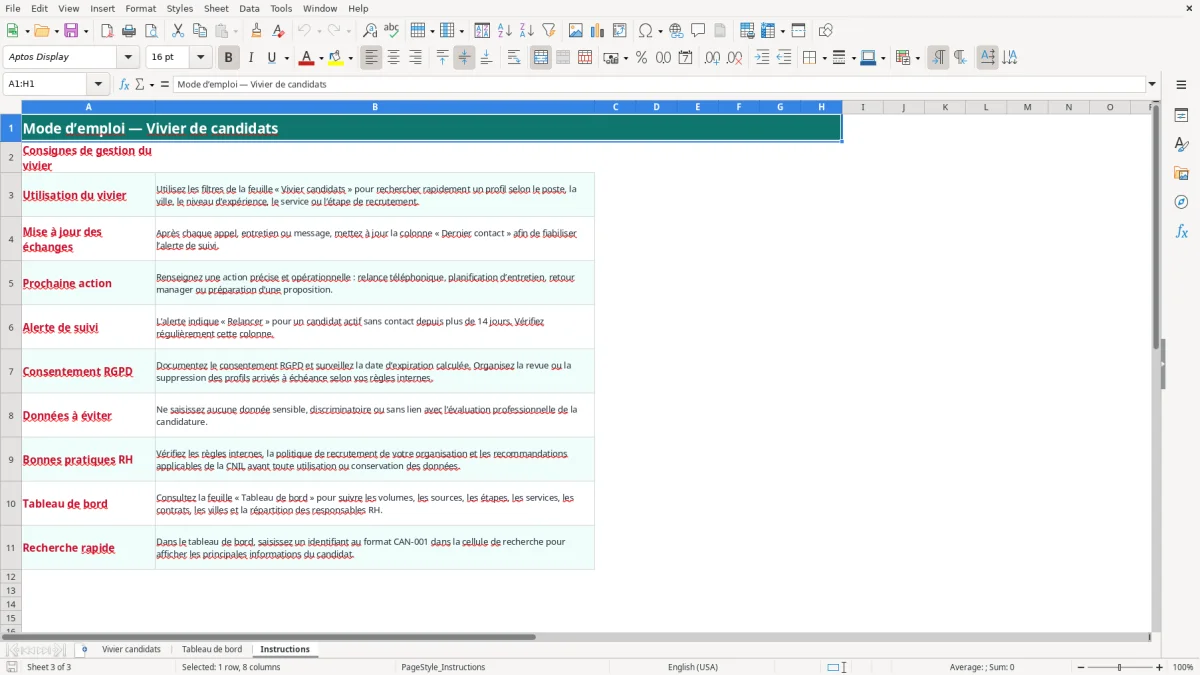Click the zoom in plus button

coord(1160,667)
